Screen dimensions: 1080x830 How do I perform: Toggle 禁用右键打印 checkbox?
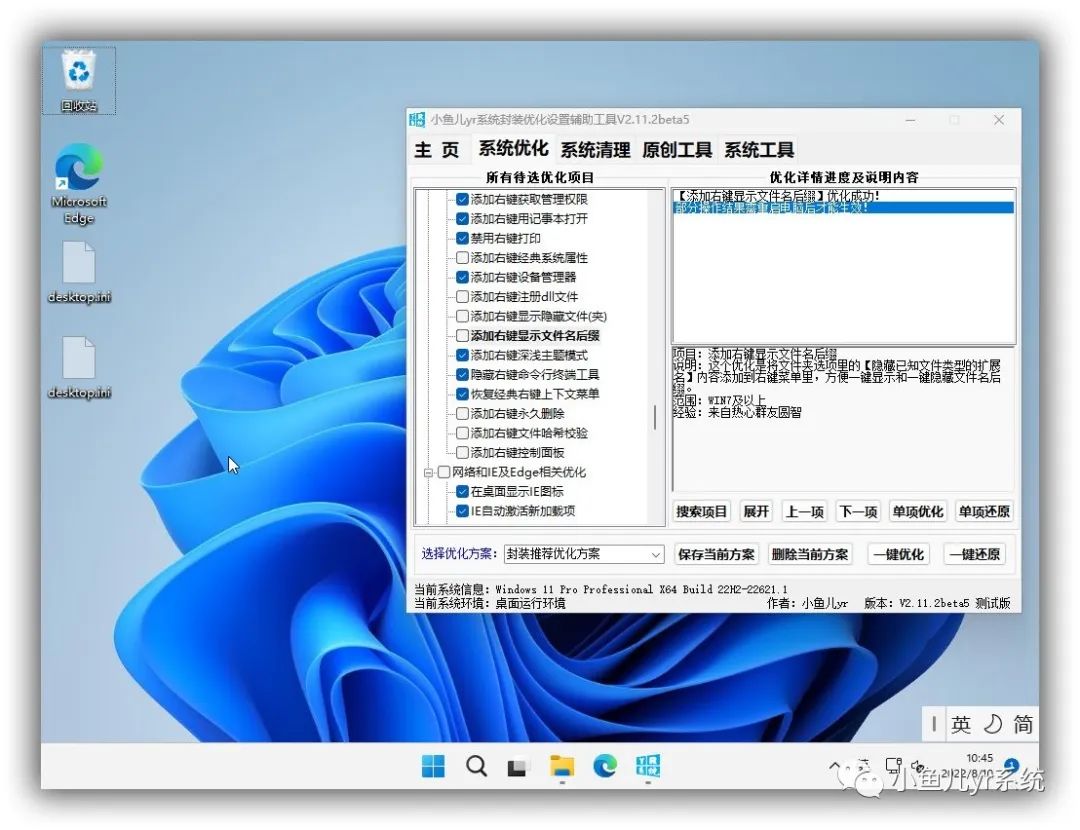[x=462, y=238]
